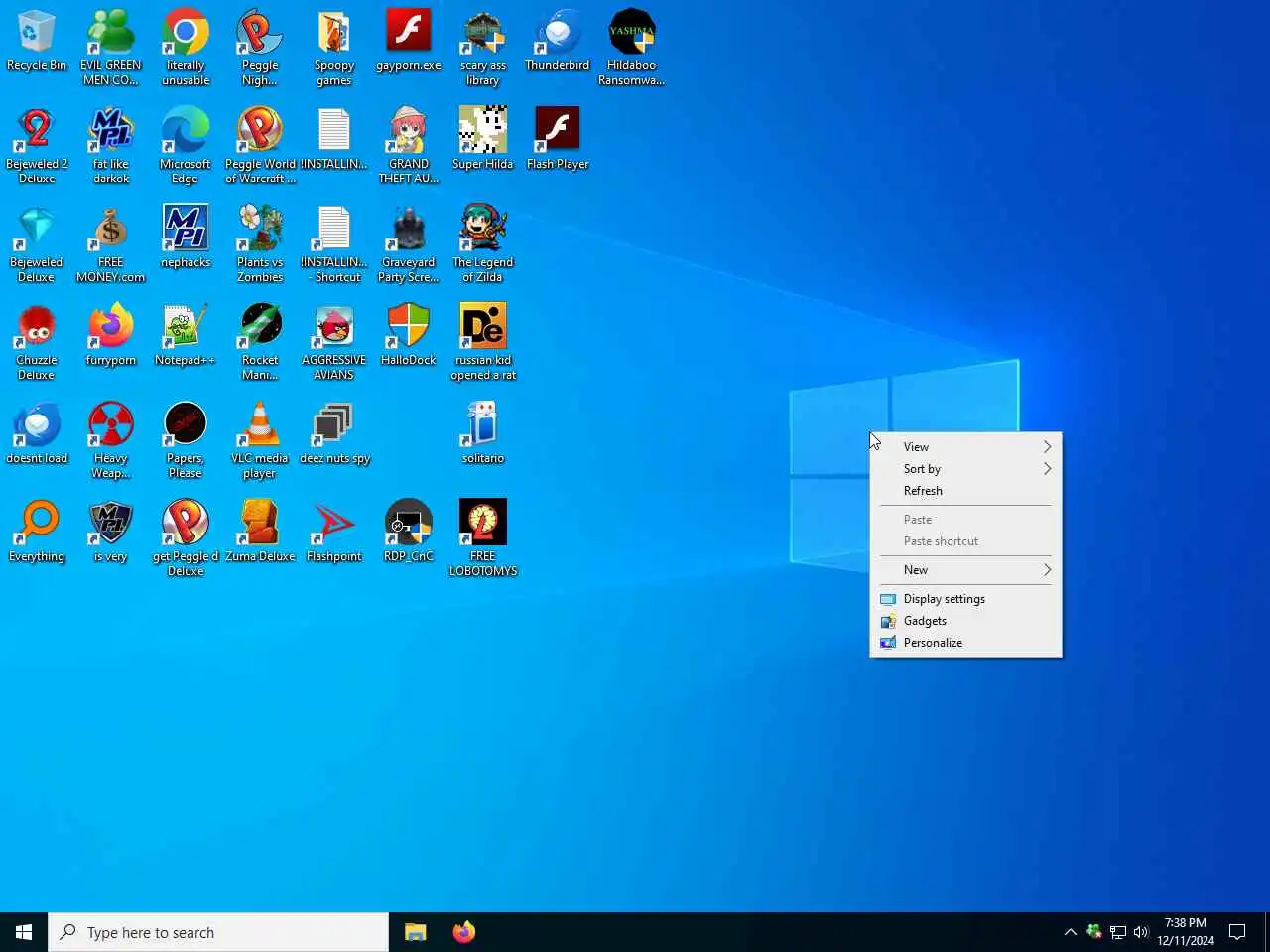Select the doesnt load Thunderbird-style icon
Image resolution: width=1270 pixels, height=952 pixels.
(37, 434)
